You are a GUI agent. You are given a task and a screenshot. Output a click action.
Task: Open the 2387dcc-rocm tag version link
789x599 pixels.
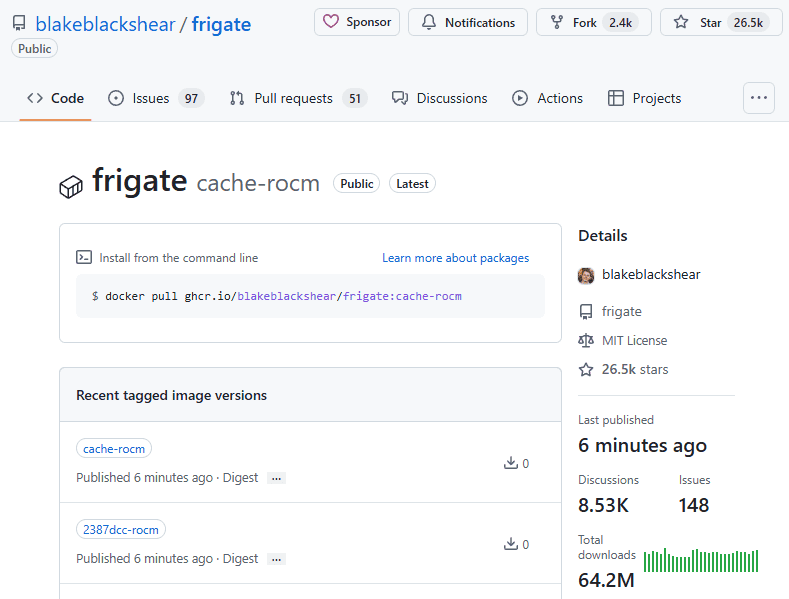(x=120, y=530)
